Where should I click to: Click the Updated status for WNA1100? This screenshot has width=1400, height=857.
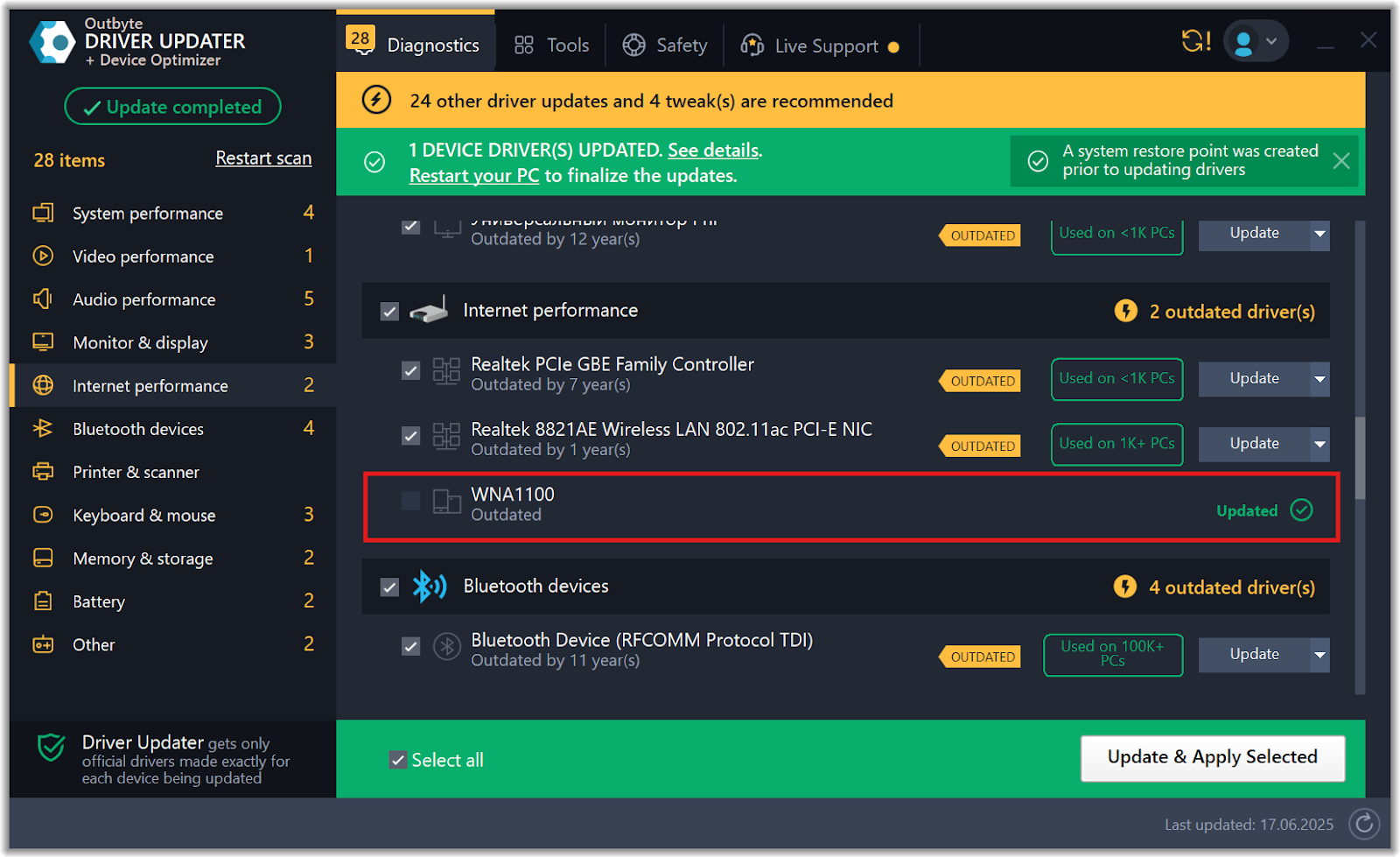pyautogui.click(x=1264, y=510)
